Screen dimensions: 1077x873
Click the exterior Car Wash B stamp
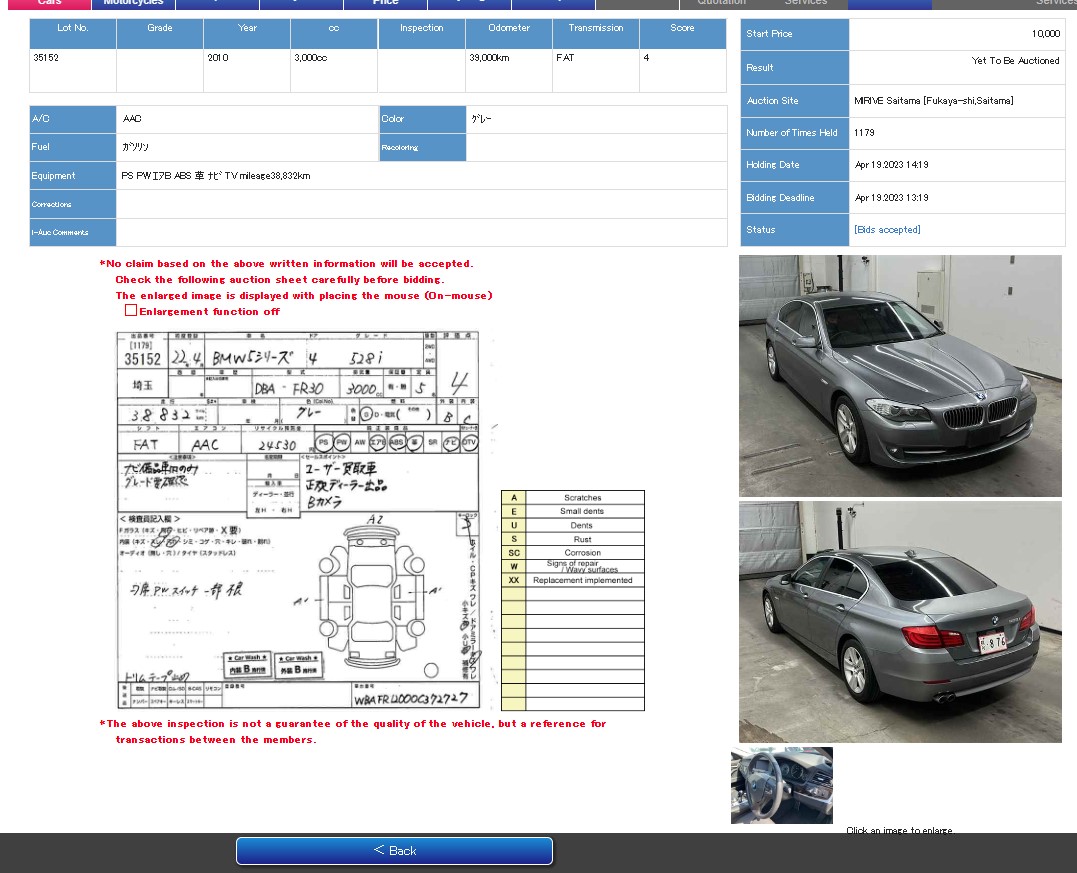299,666
